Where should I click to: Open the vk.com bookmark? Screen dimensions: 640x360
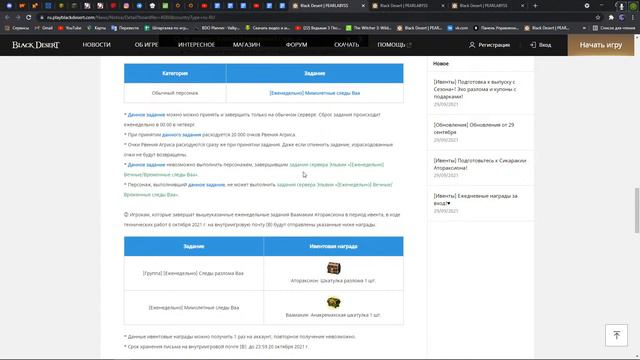click(x=458, y=28)
